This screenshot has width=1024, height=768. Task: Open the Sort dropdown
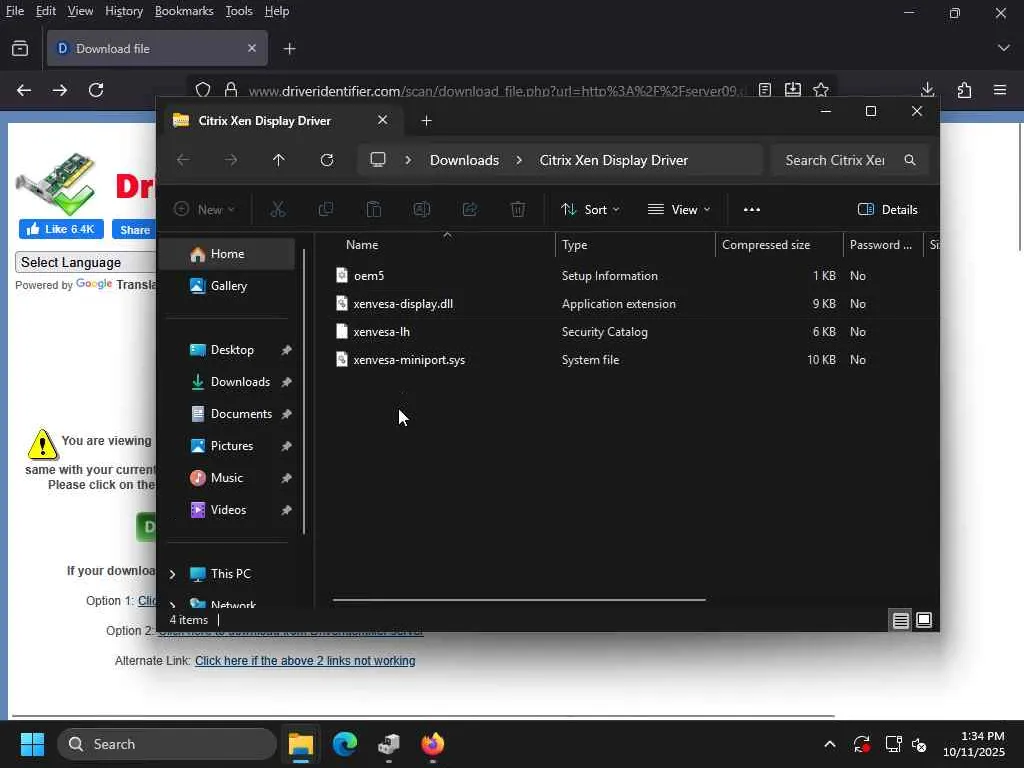(x=590, y=210)
